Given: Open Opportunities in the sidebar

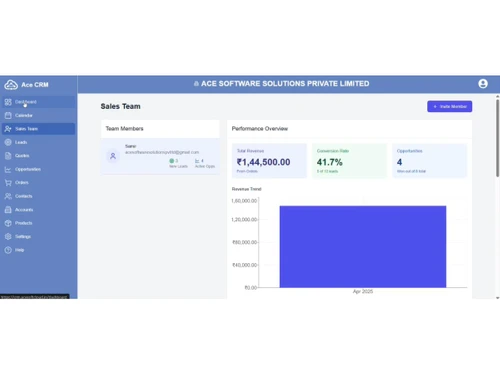Looking at the screenshot, I should (x=38, y=169).
